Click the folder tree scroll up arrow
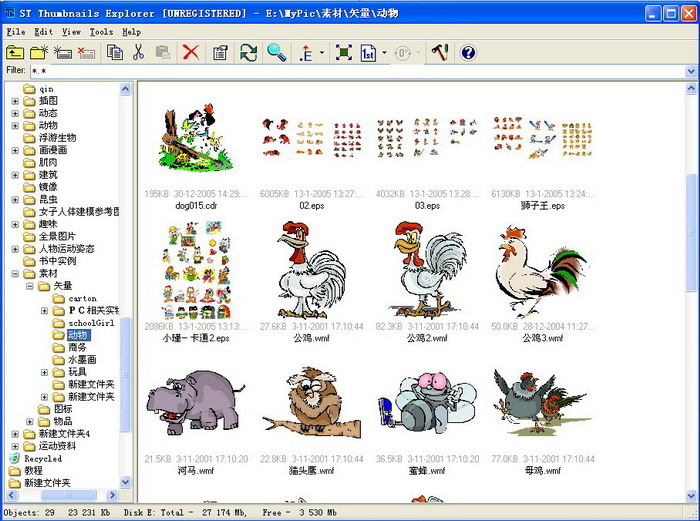Screen dimensions: 700x521 point(125,89)
